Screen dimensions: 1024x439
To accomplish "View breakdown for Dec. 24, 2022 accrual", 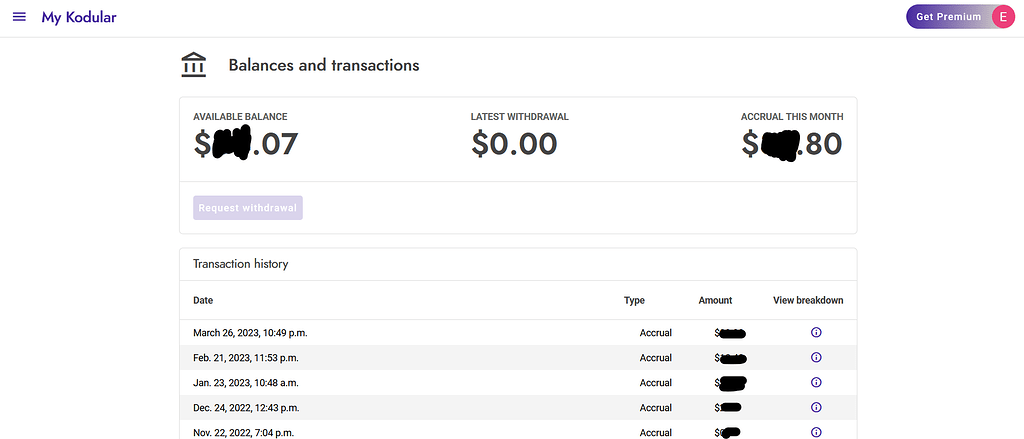I will click(x=816, y=407).
